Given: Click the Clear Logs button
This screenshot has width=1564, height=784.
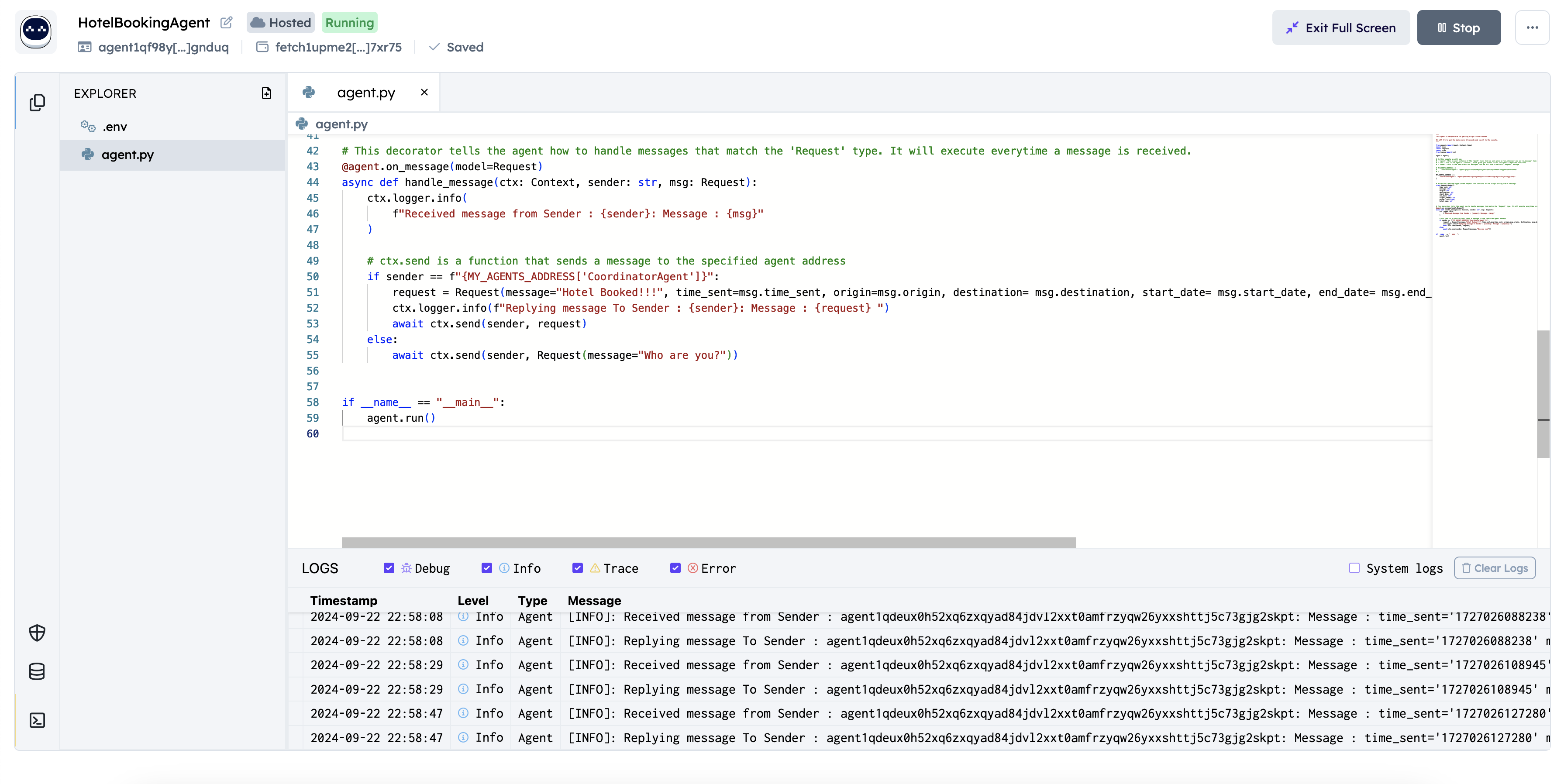Looking at the screenshot, I should (1494, 568).
